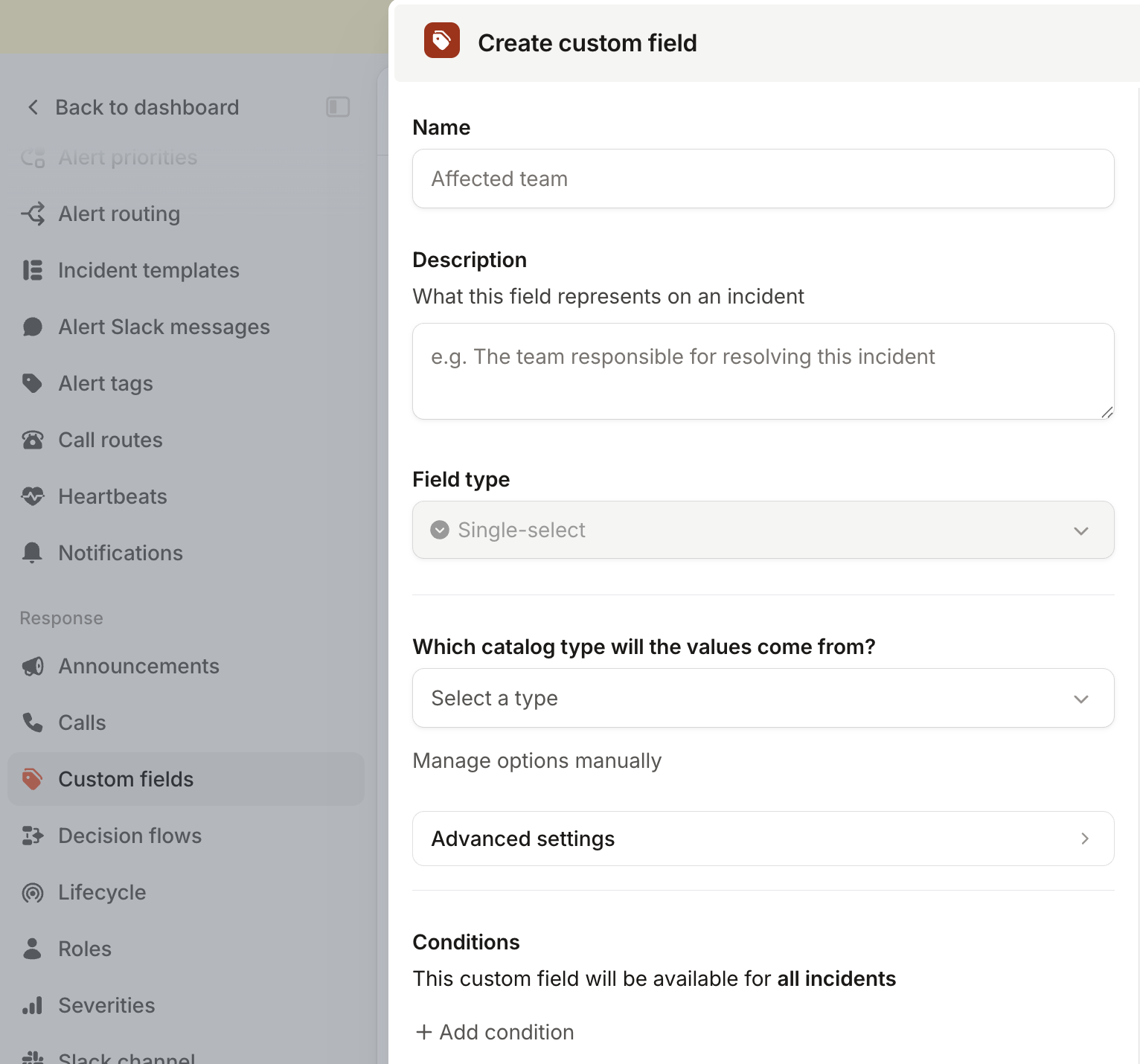Click the Conditions heading

467,942
